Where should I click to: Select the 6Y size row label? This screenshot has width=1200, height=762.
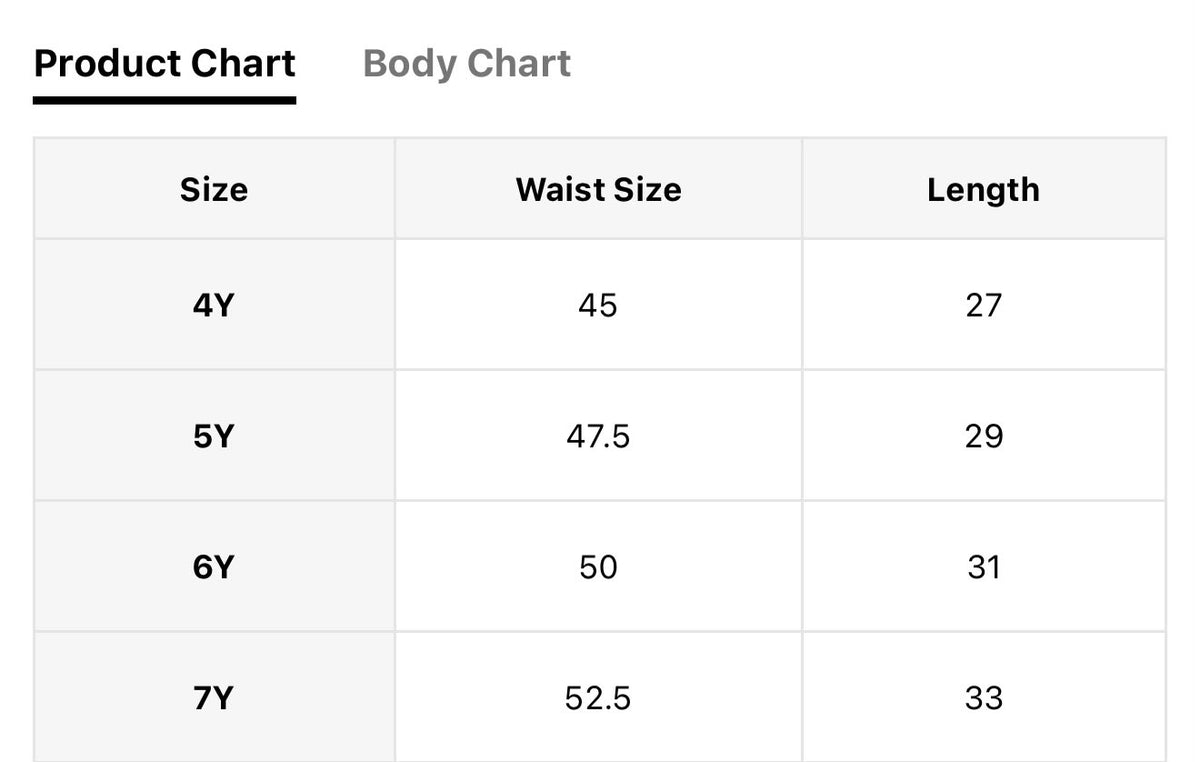[213, 567]
